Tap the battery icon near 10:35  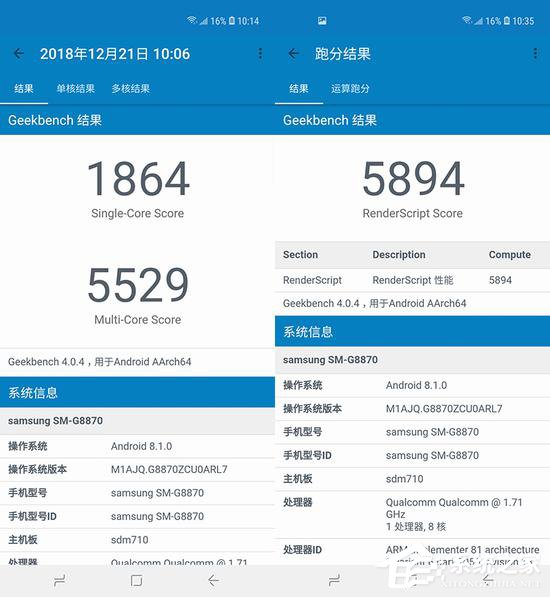(507, 21)
